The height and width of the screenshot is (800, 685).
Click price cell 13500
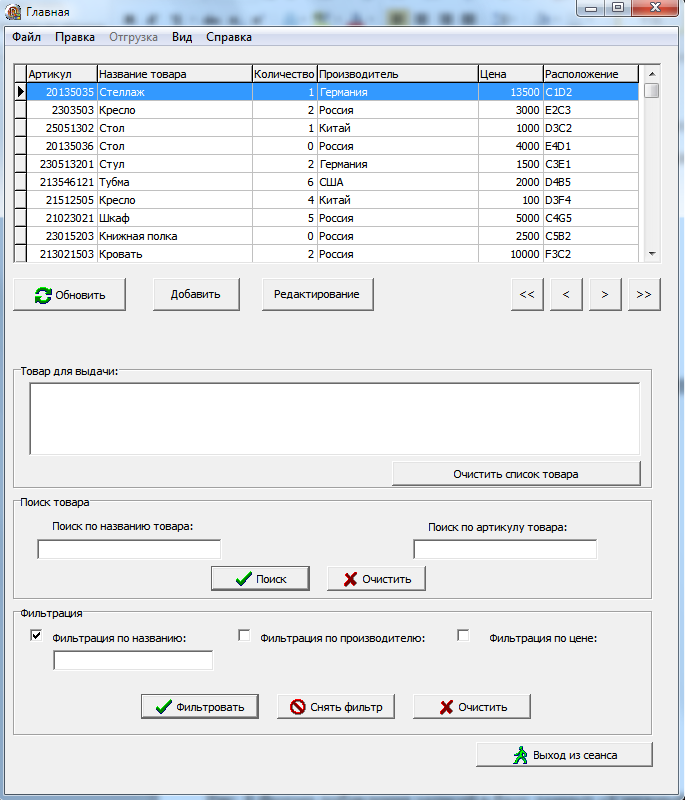click(511, 92)
